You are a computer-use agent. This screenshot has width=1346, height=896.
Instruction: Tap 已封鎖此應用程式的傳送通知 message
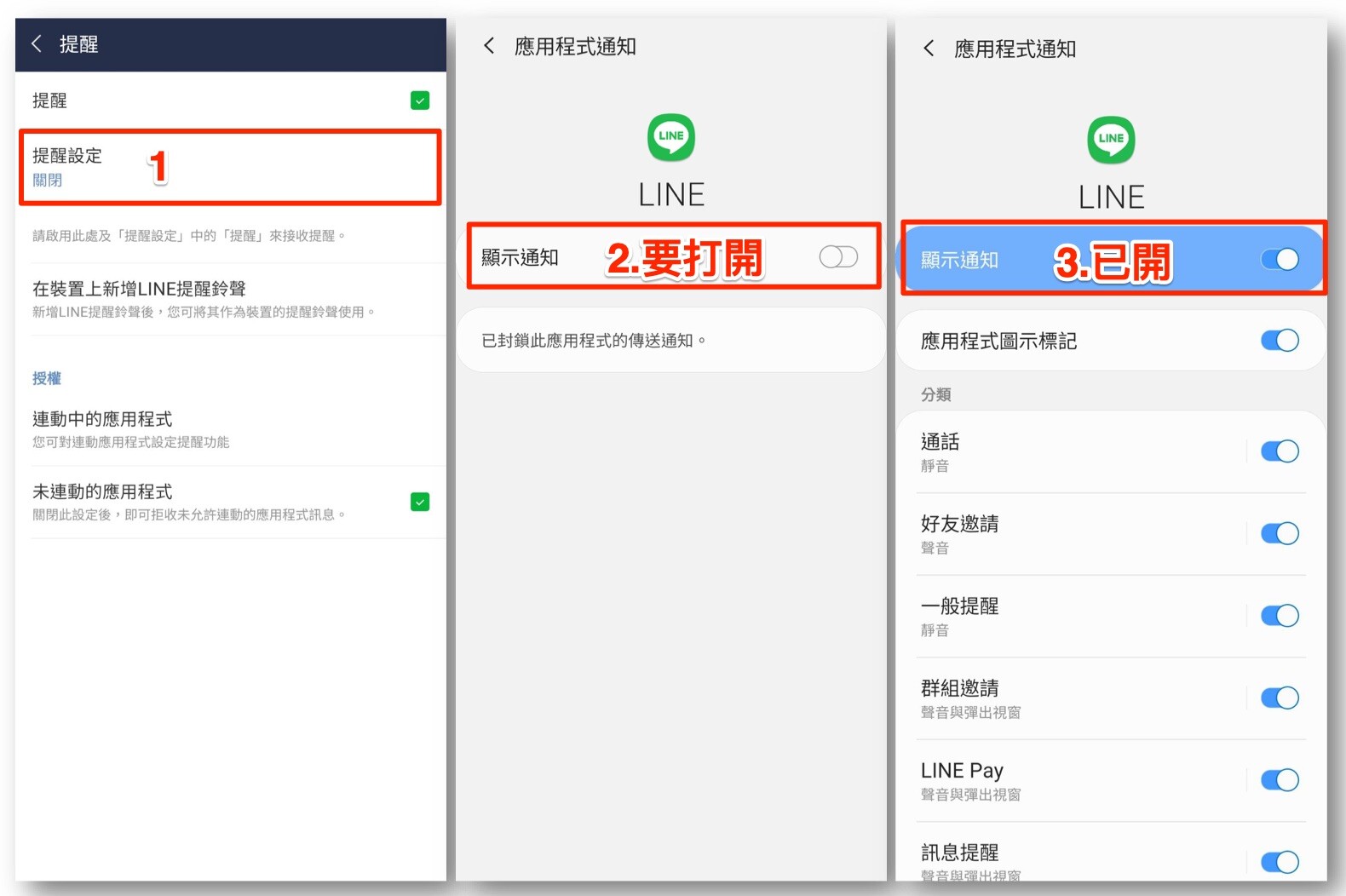tap(594, 341)
